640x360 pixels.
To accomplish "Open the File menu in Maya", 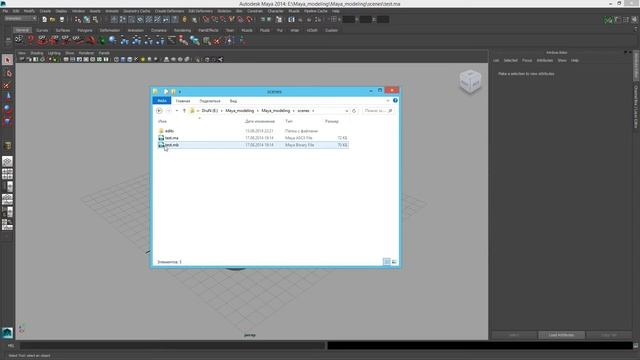I will click(x=5, y=11).
